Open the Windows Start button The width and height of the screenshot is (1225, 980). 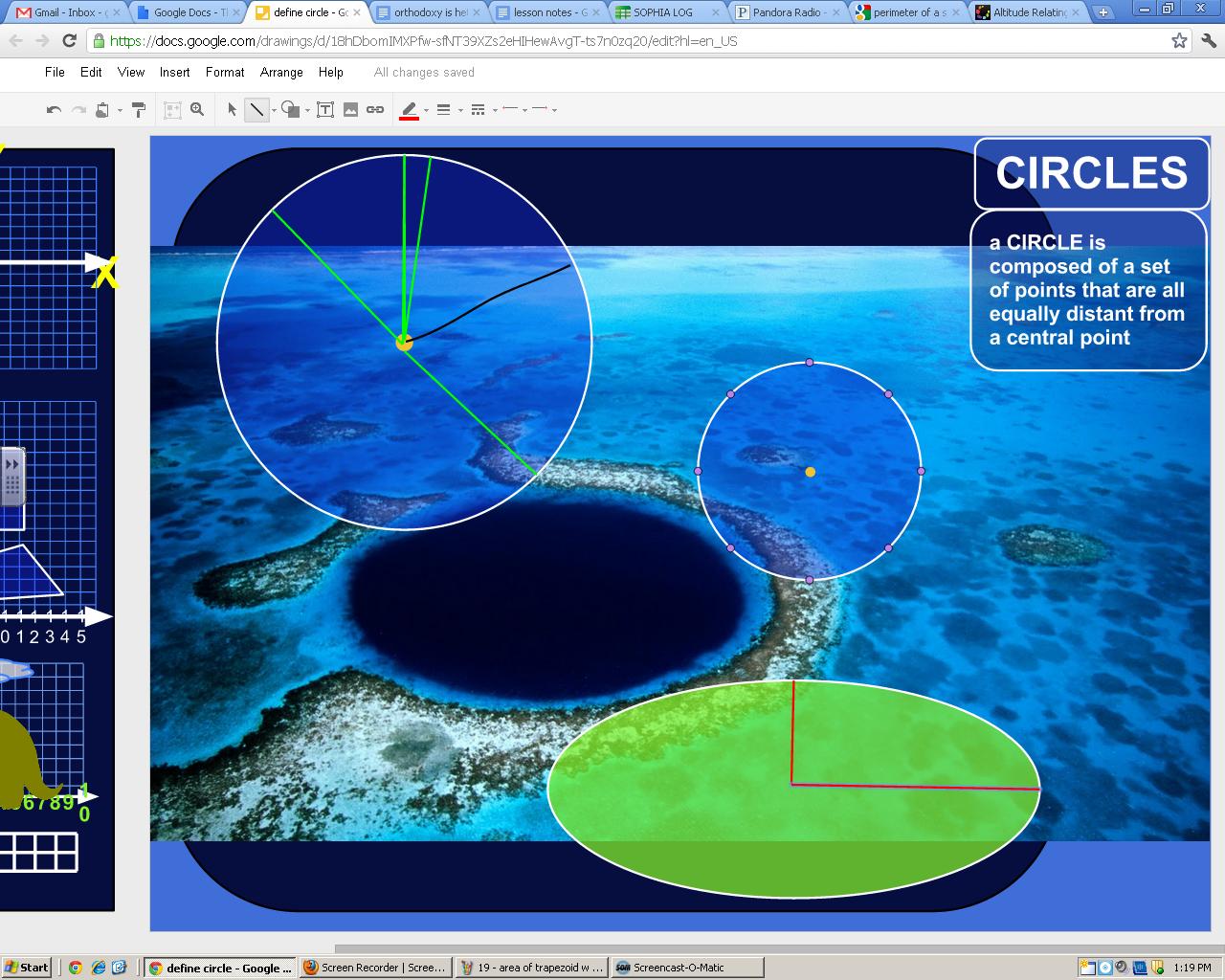coord(27,968)
